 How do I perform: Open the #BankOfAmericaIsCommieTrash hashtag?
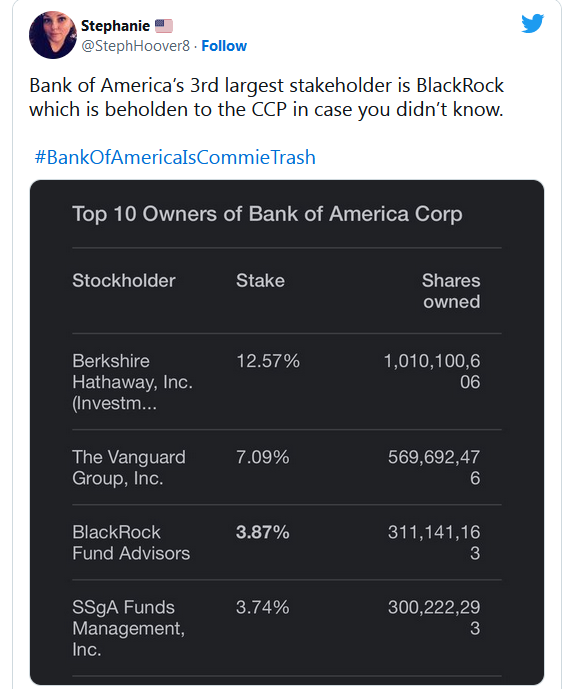(175, 157)
